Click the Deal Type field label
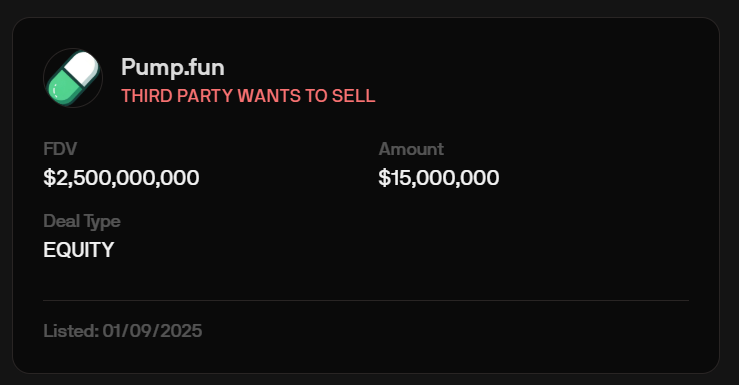Screen dimensions: 739x385 (x=82, y=221)
